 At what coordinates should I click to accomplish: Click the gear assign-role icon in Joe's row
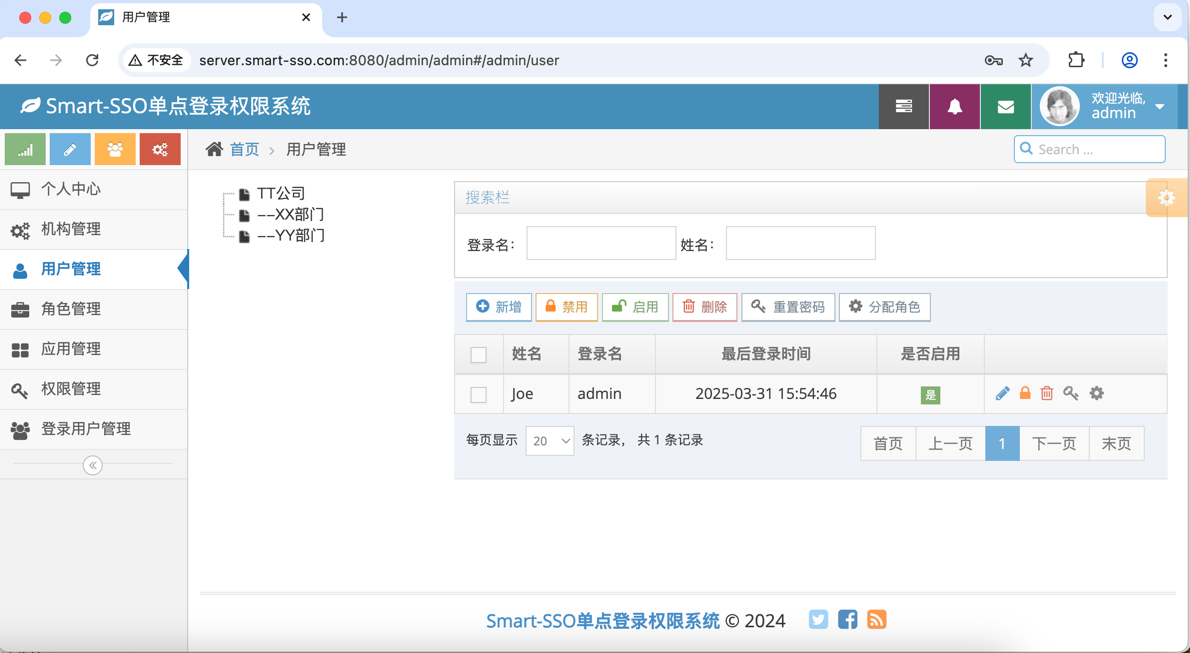[1097, 393]
